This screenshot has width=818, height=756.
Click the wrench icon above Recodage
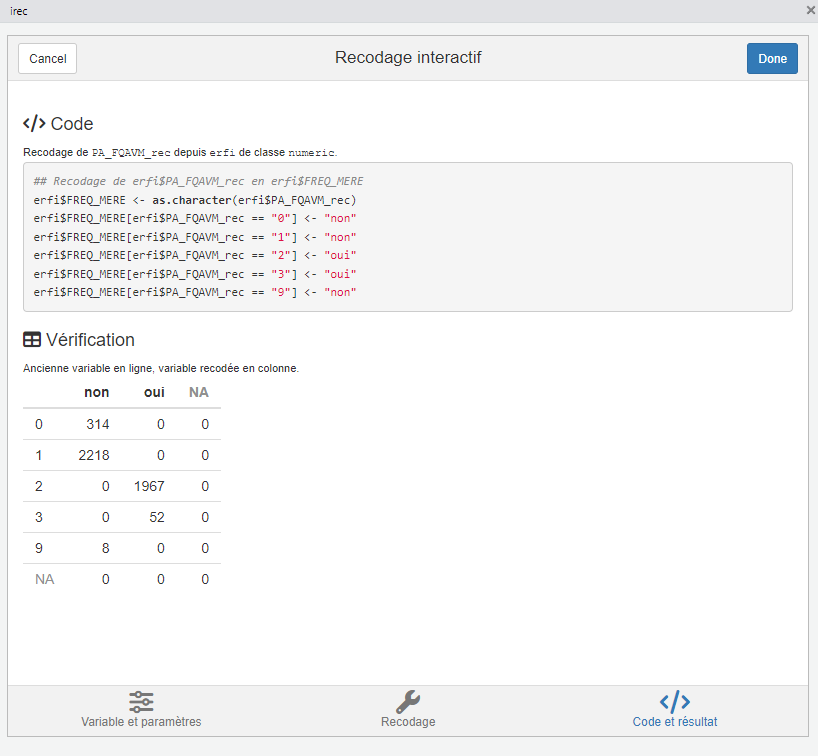[408, 701]
